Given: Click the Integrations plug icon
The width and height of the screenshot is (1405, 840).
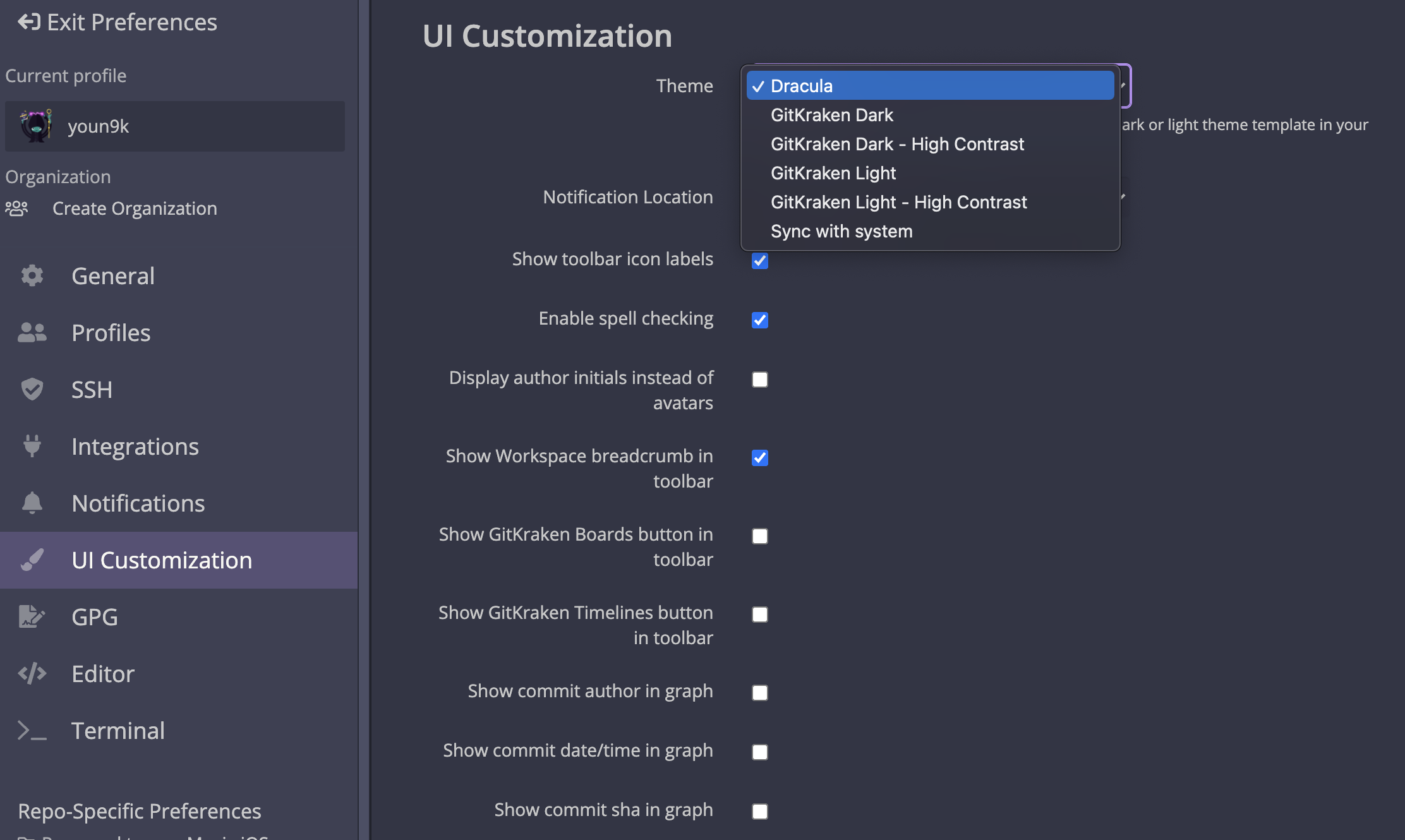Looking at the screenshot, I should click(x=32, y=446).
